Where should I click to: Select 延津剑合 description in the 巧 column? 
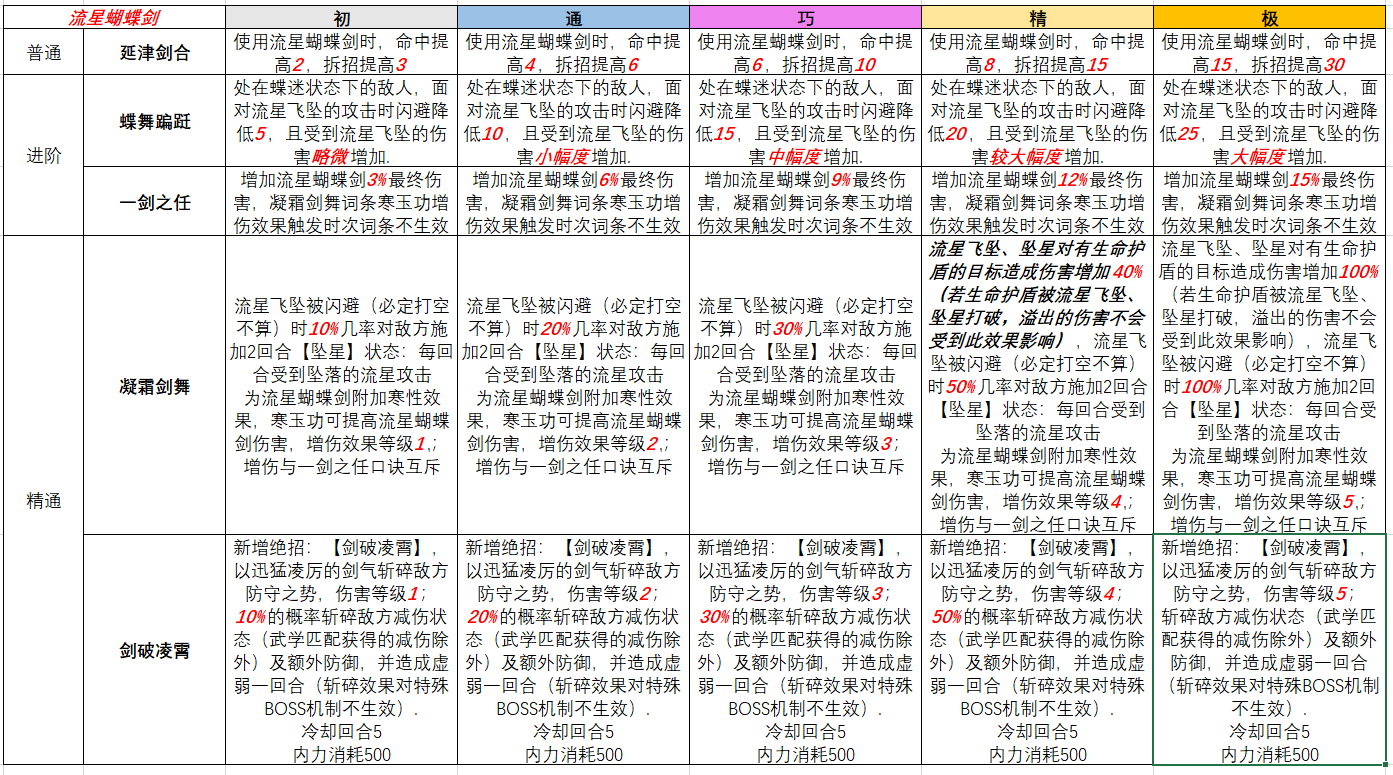pyautogui.click(x=805, y=52)
